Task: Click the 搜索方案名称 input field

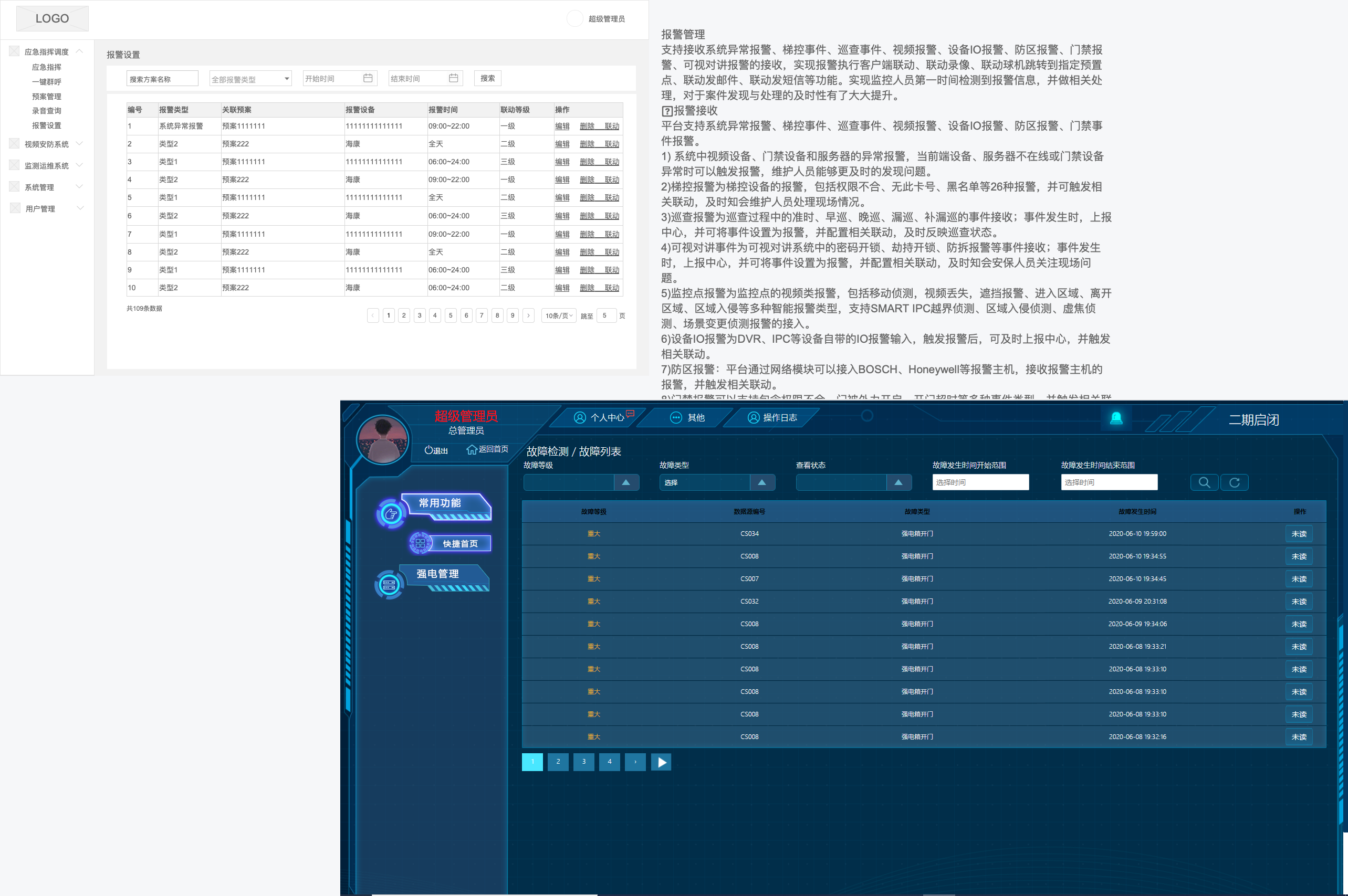Action: [x=162, y=79]
